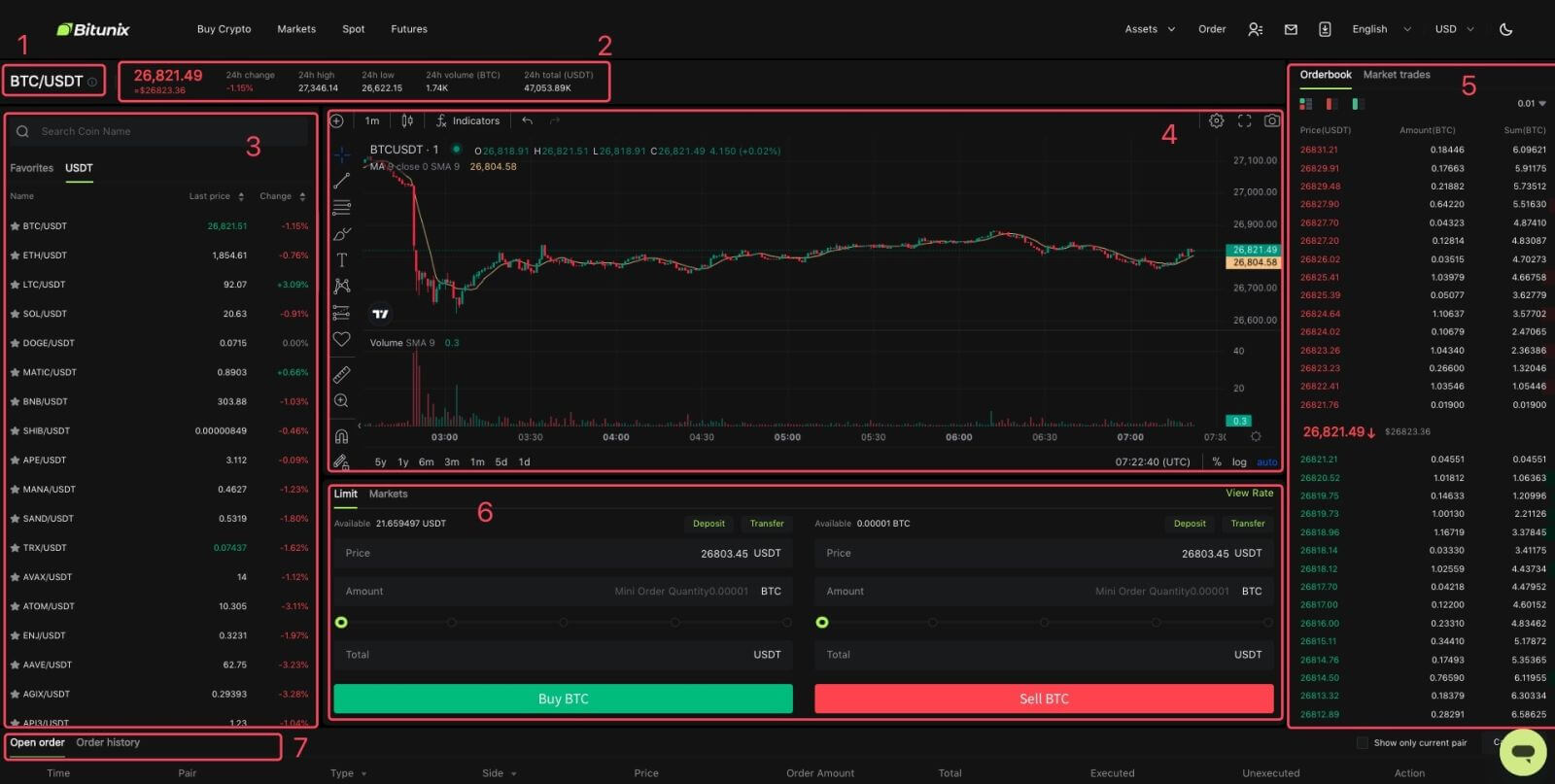Select the ruler Measure tool
The width and height of the screenshot is (1555, 784).
pyautogui.click(x=342, y=374)
